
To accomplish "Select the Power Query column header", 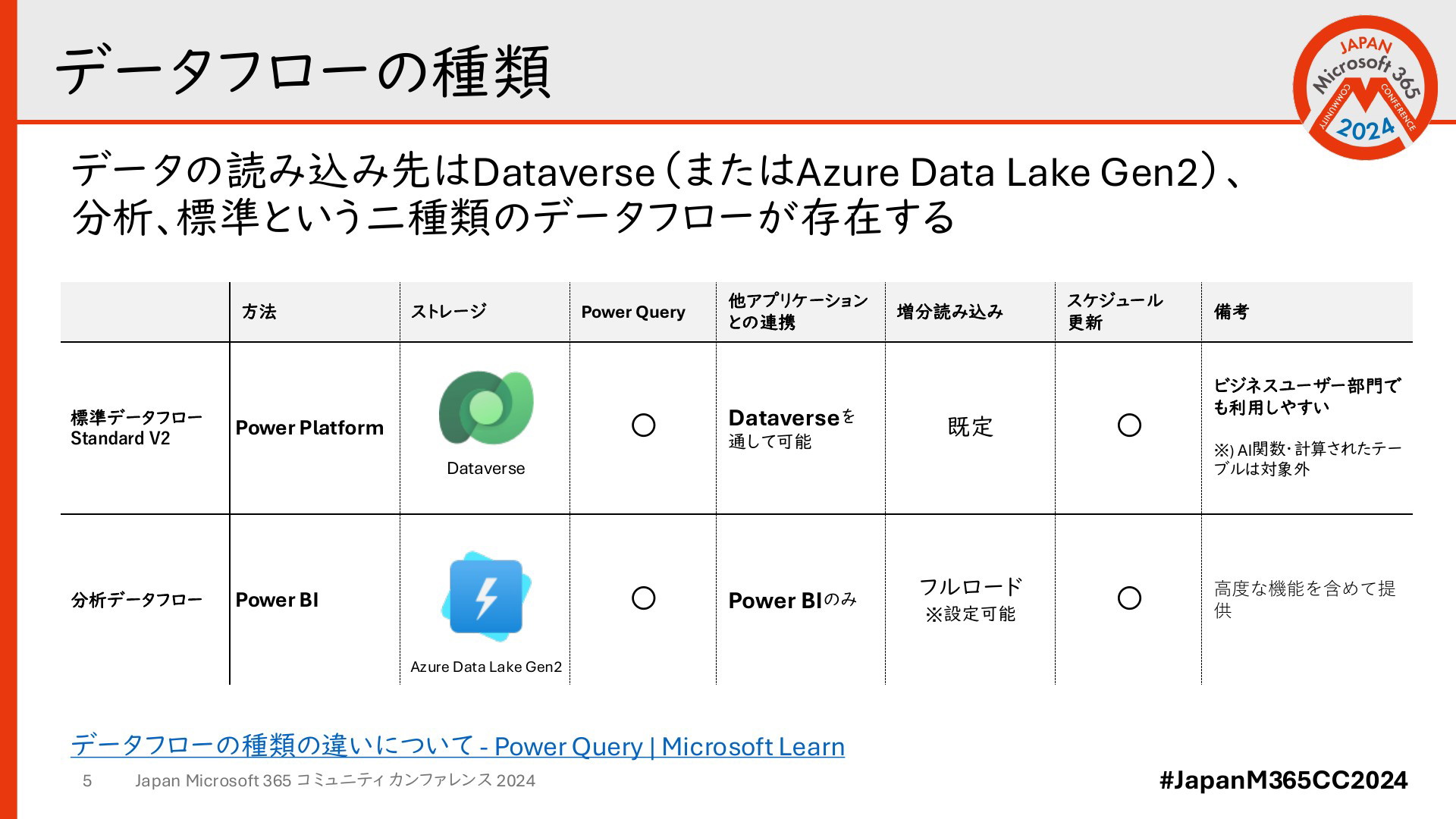I will tap(633, 312).
